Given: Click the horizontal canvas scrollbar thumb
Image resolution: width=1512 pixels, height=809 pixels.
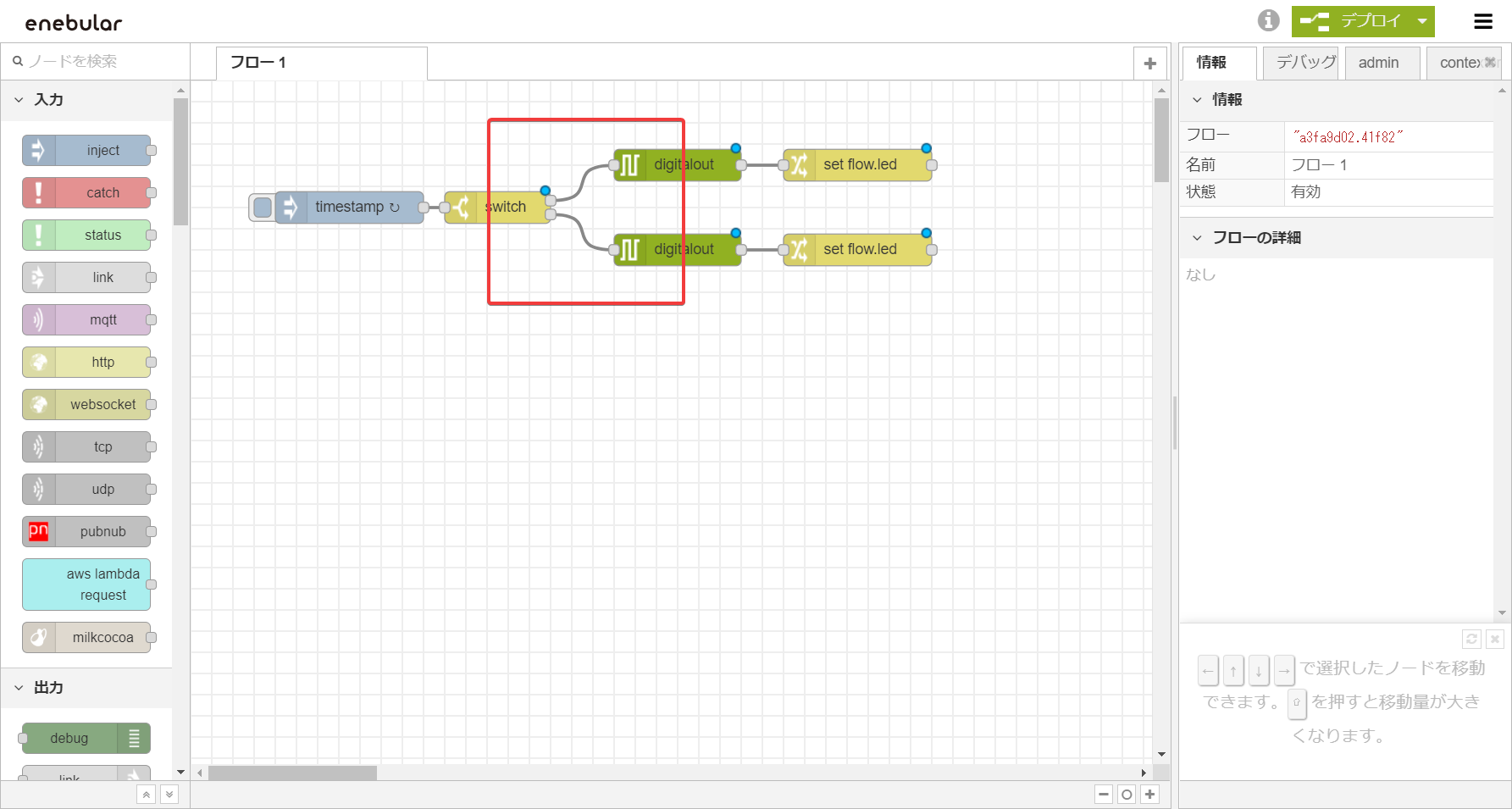Looking at the screenshot, I should 292,773.
